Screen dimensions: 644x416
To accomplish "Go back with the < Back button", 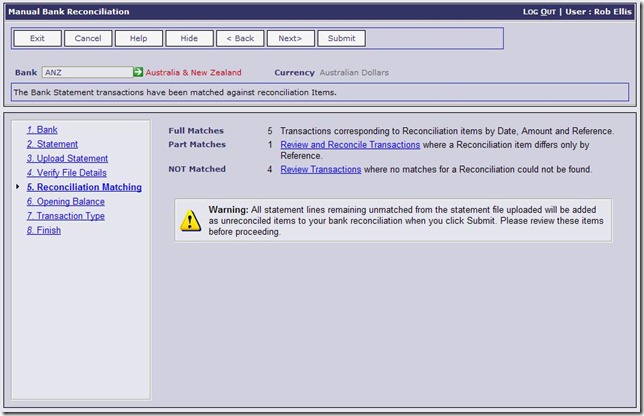I will (x=240, y=38).
